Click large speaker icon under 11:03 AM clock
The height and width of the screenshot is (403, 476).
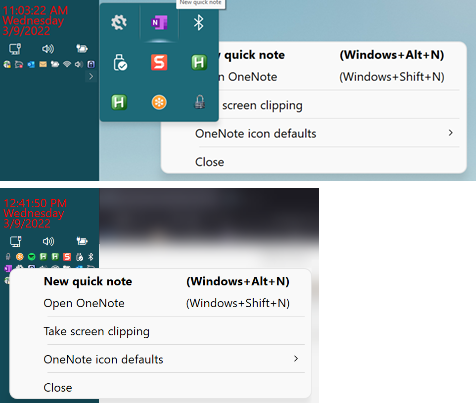click(48, 49)
